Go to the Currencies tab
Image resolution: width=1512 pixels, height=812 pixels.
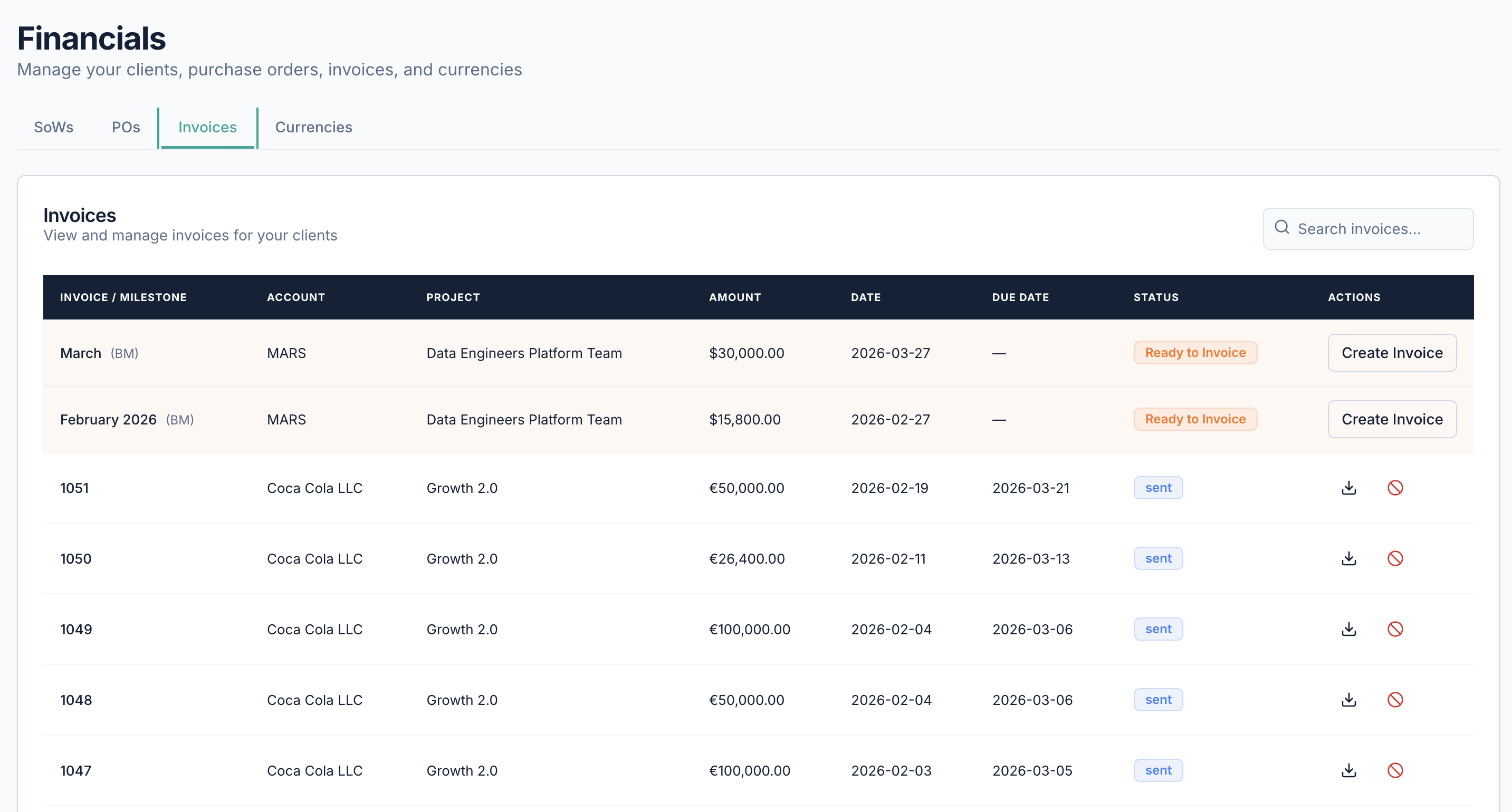pos(313,127)
